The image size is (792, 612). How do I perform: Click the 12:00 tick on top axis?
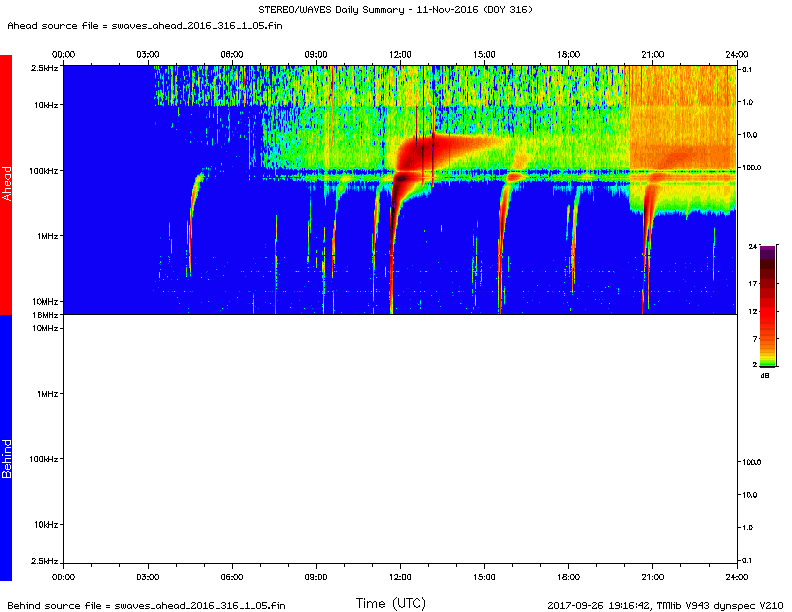click(x=400, y=54)
